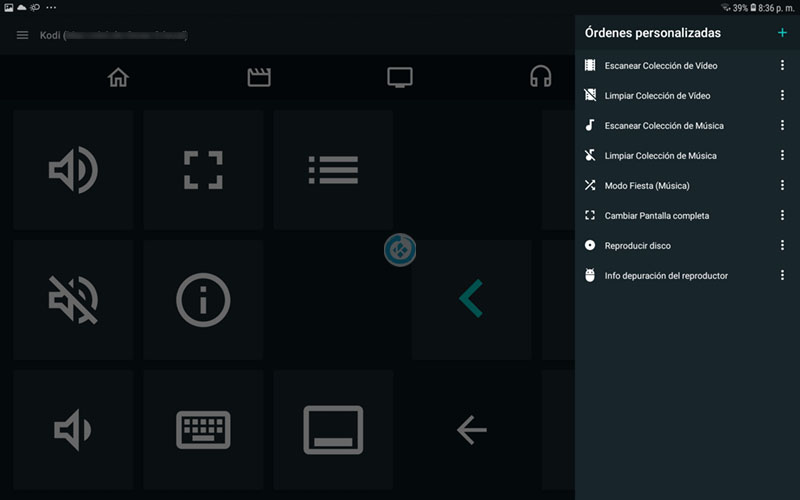Open the keyboard input button

click(203, 430)
